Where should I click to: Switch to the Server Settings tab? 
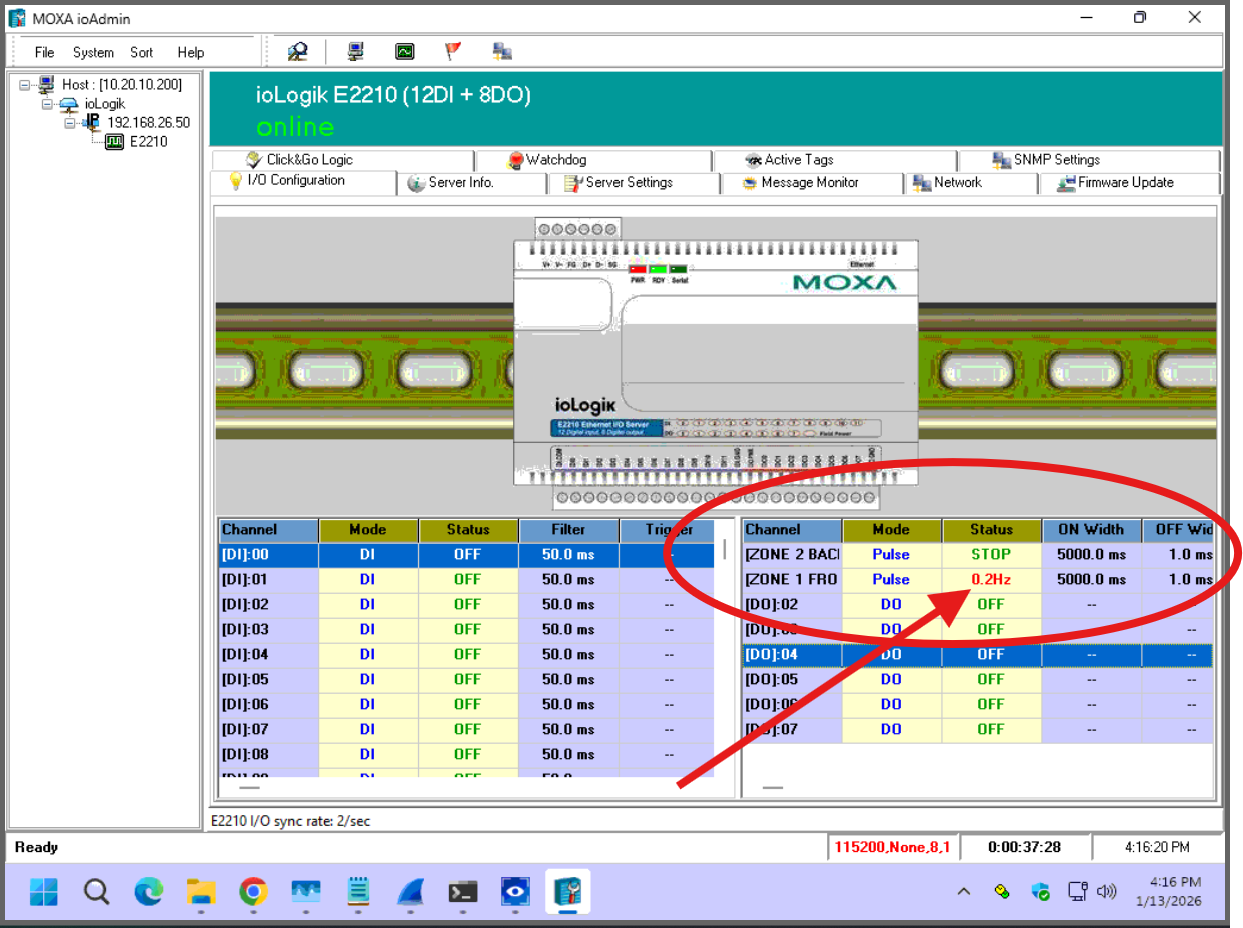[634, 183]
